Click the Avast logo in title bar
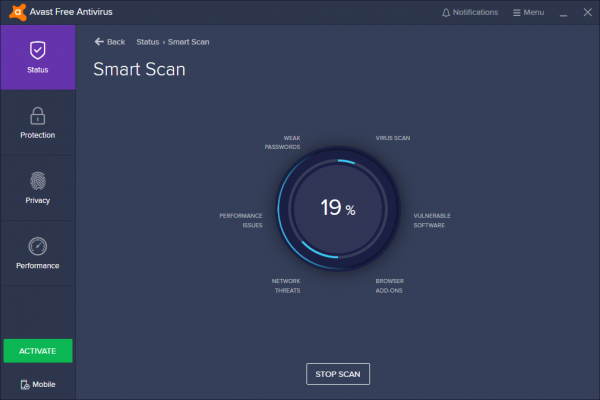 click(x=12, y=12)
